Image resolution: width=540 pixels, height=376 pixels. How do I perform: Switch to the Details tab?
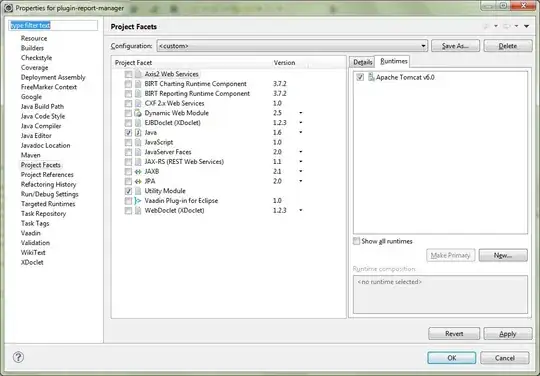click(x=362, y=62)
